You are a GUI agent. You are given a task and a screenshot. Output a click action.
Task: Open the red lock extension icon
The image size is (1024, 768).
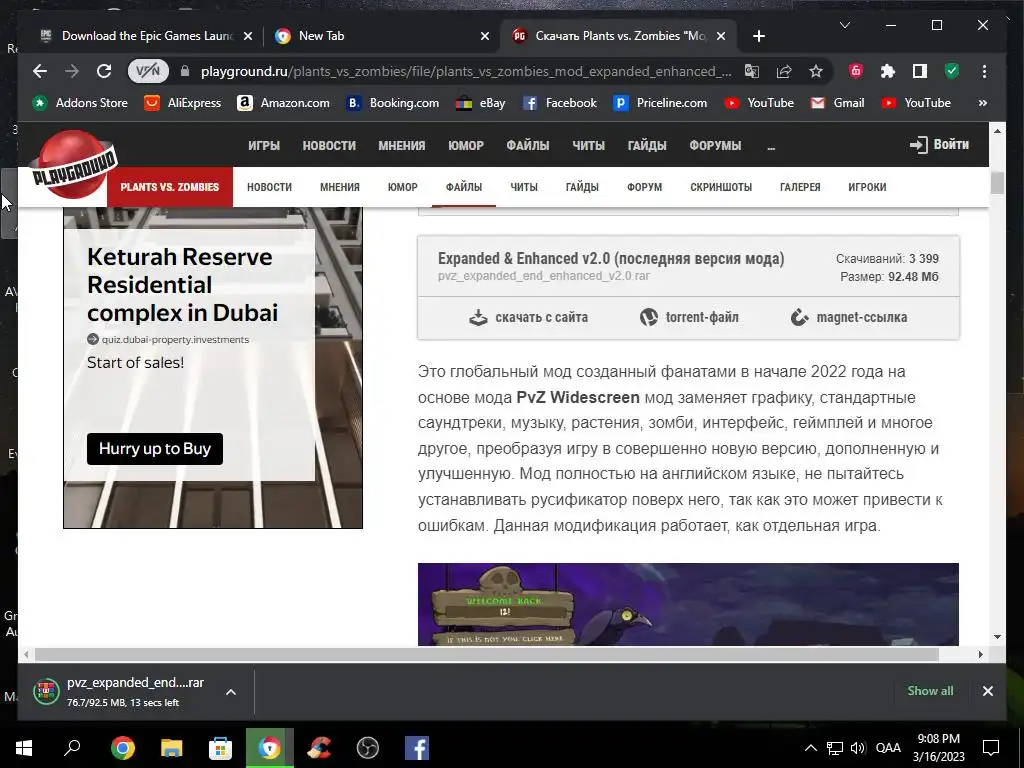pyautogui.click(x=856, y=71)
